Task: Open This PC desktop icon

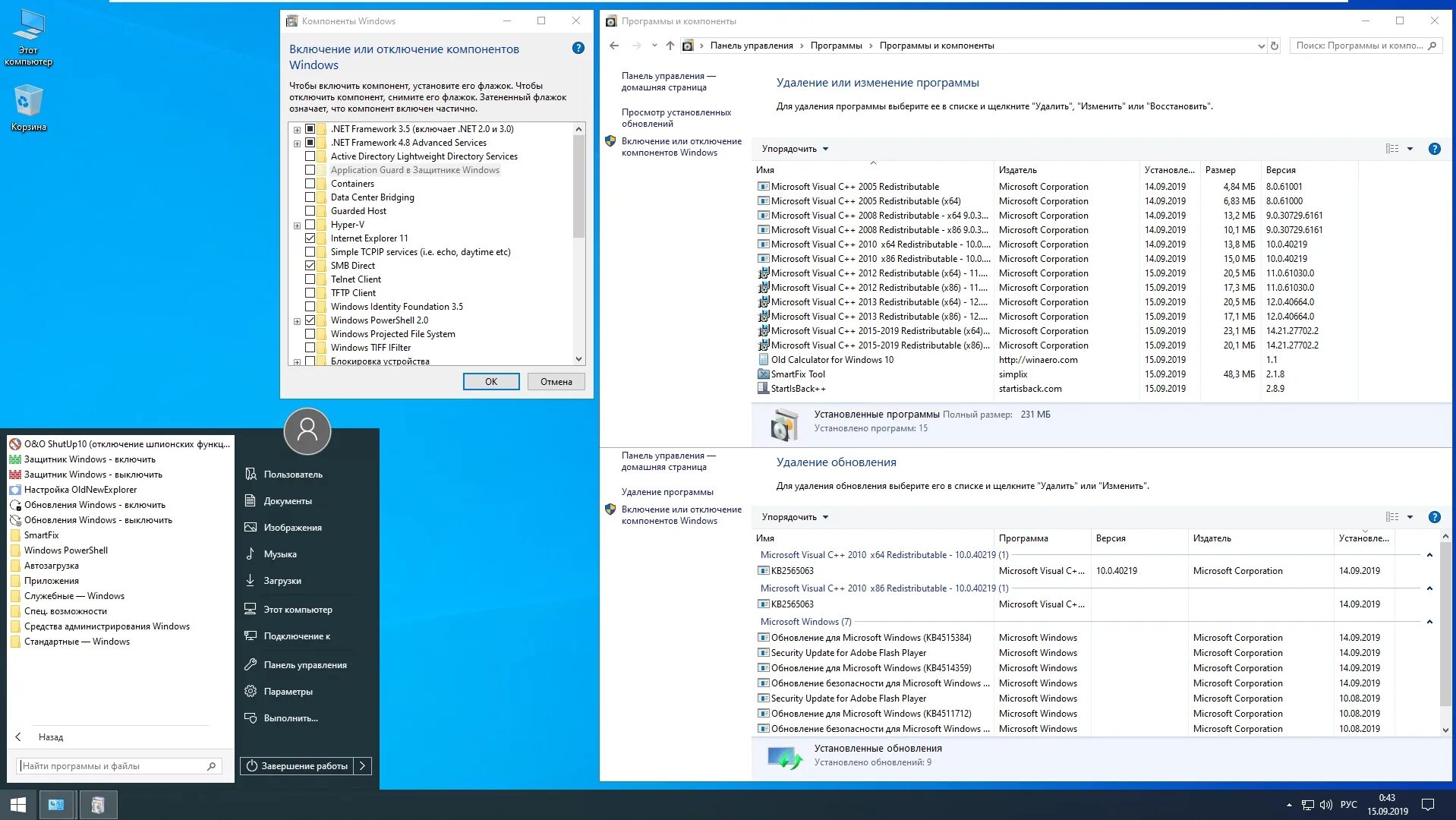Action: pyautogui.click(x=28, y=38)
